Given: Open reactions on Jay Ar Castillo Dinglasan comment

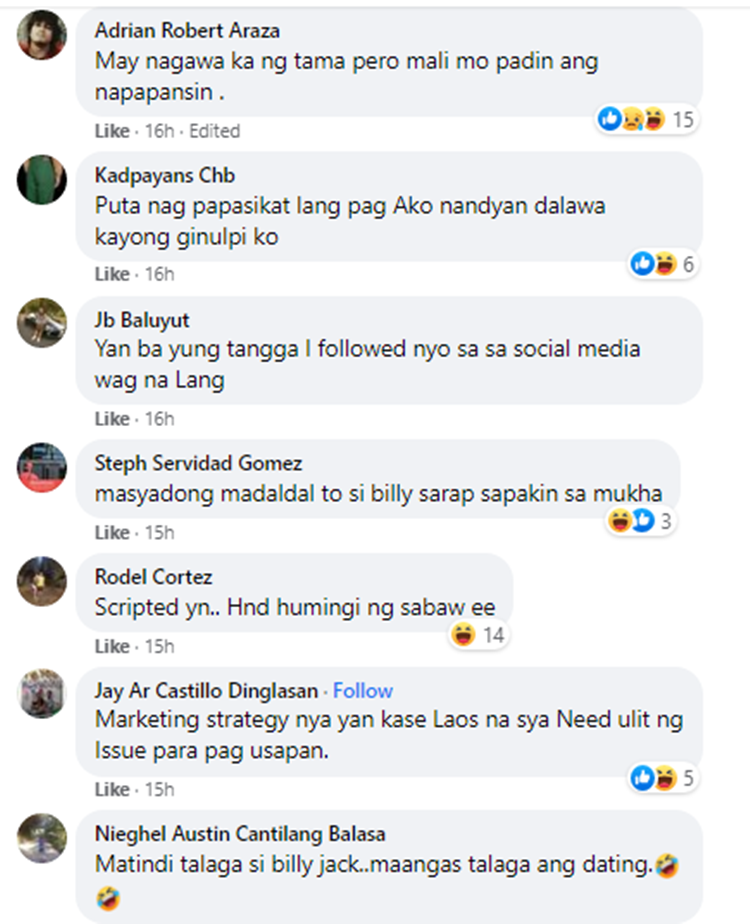Looking at the screenshot, I should click(663, 778).
